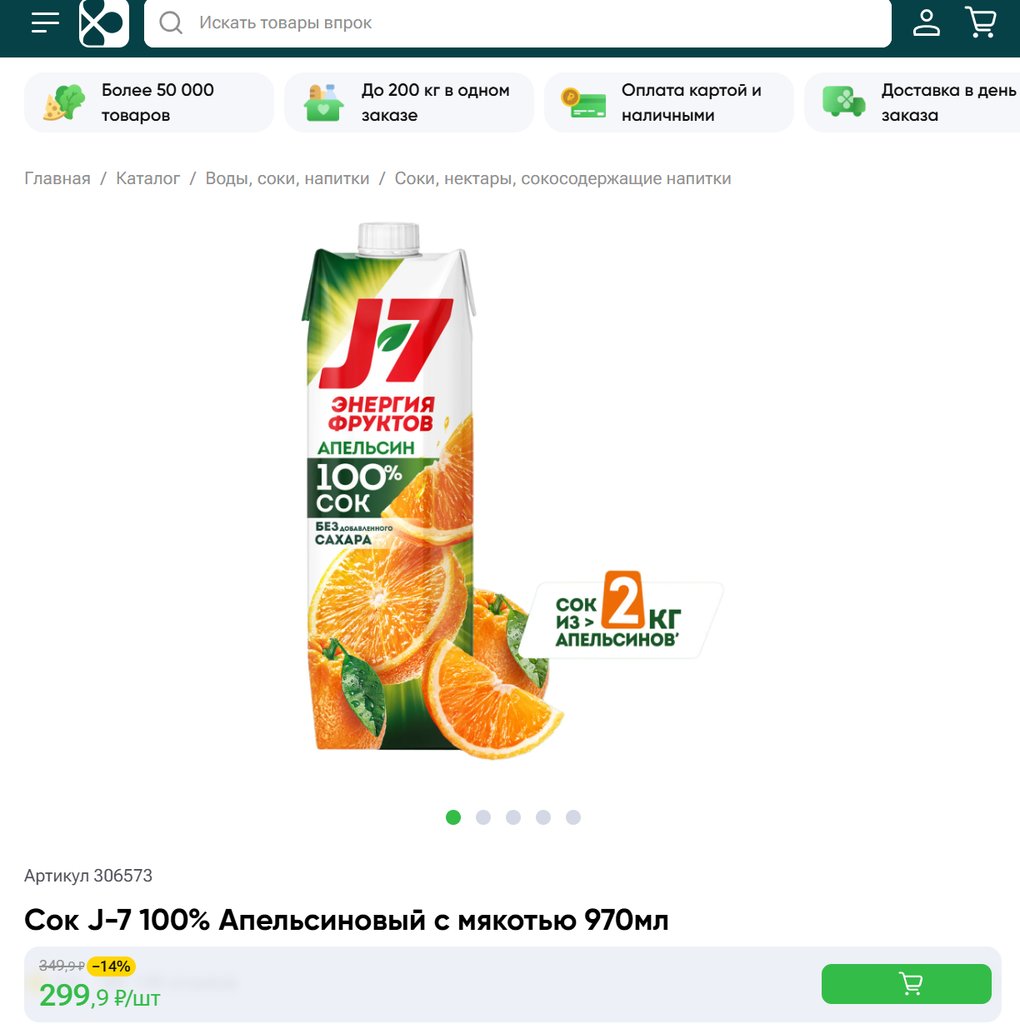Click the delivery truck icon
Viewport: 1020px width, 1024px height.
[844, 102]
